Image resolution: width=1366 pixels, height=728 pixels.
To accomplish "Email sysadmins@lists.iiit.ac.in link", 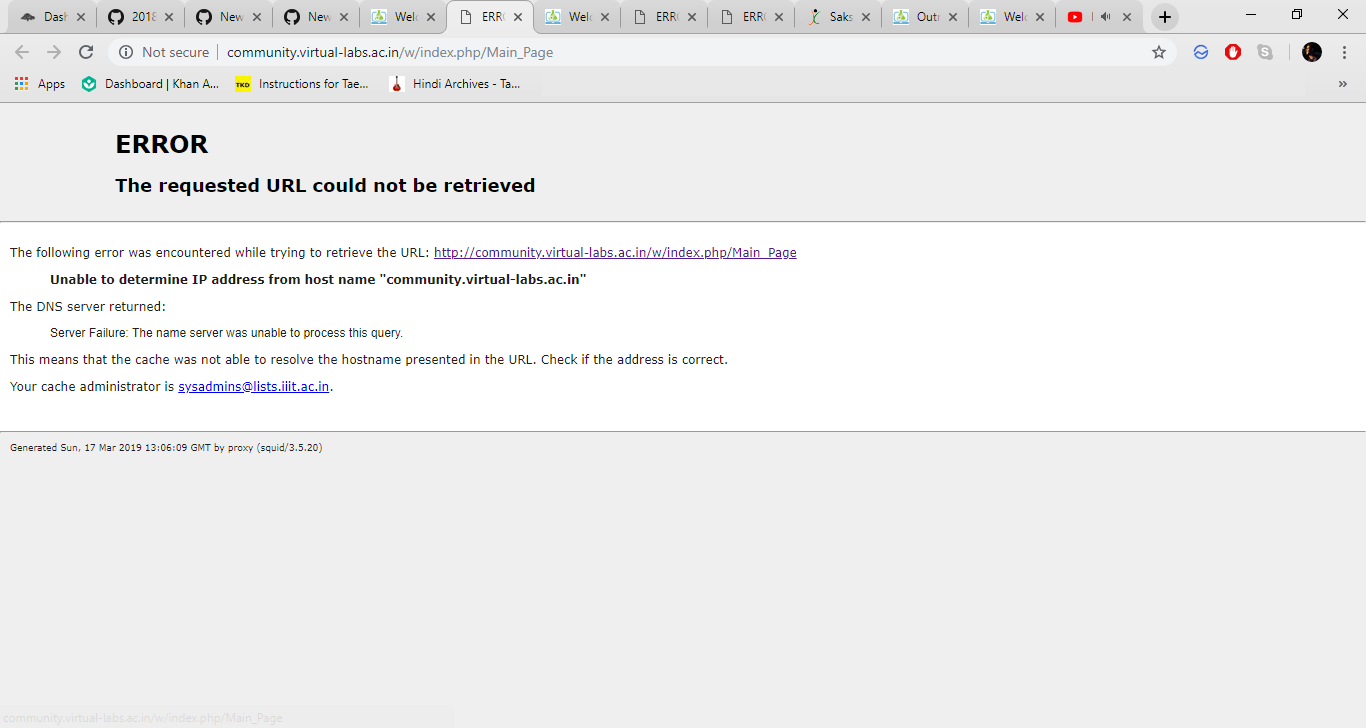I will [x=254, y=386].
